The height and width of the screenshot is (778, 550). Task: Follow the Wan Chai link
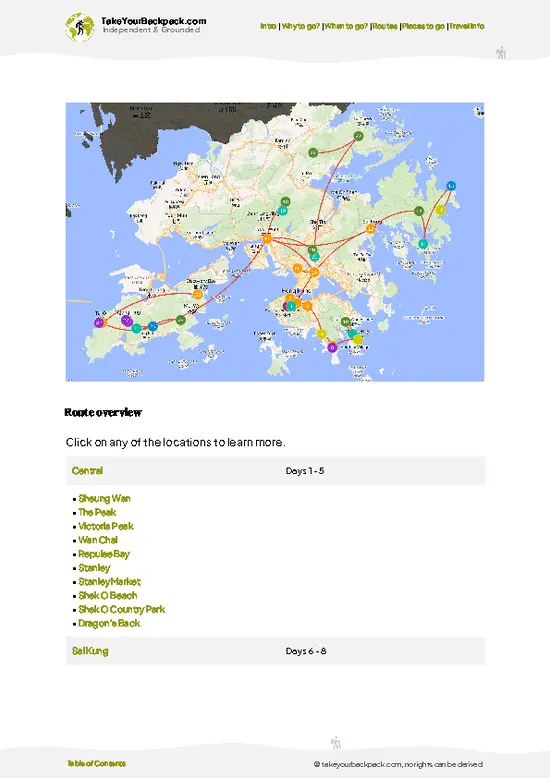click(x=98, y=540)
